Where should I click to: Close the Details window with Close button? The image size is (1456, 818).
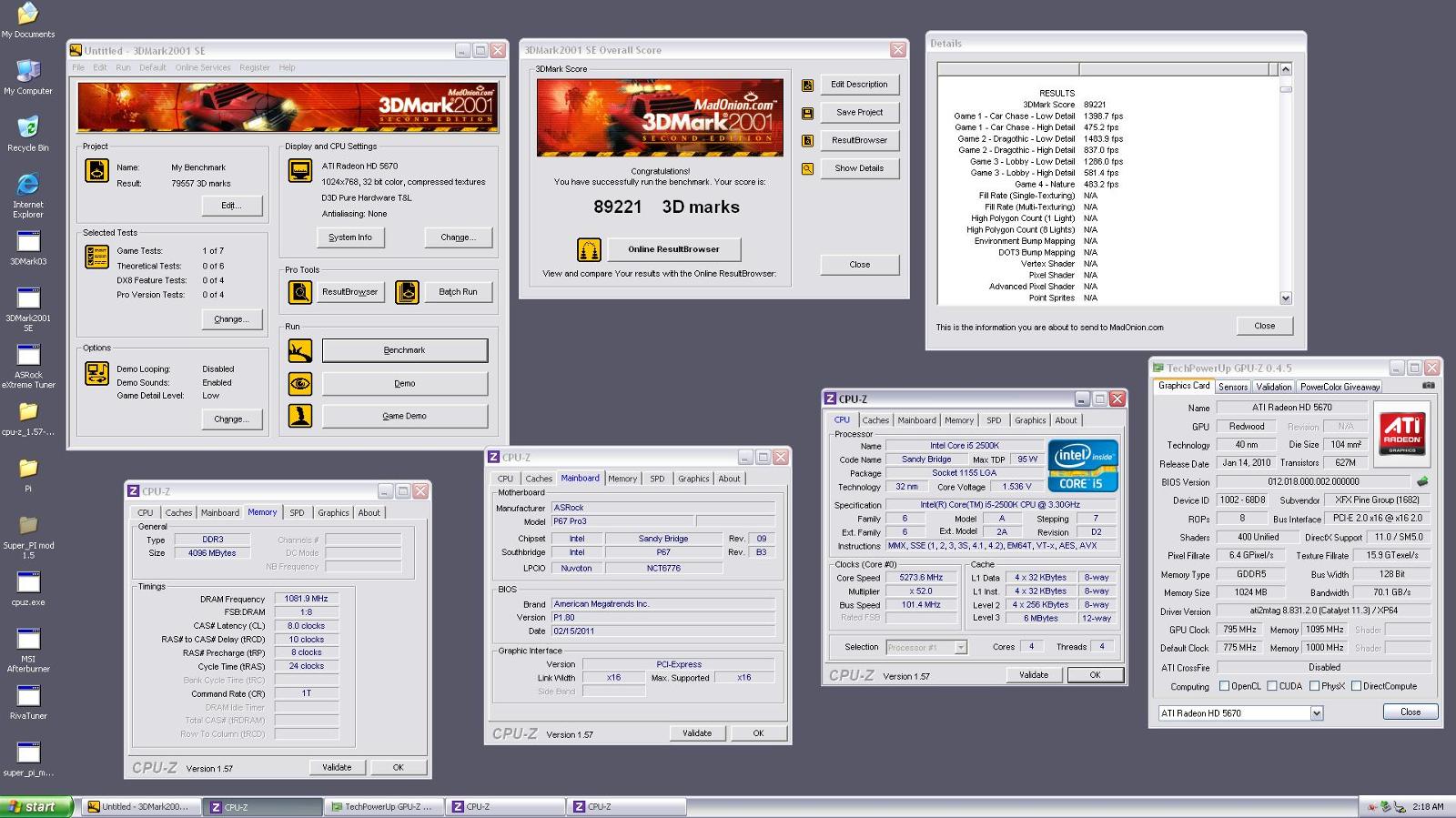pos(1264,326)
